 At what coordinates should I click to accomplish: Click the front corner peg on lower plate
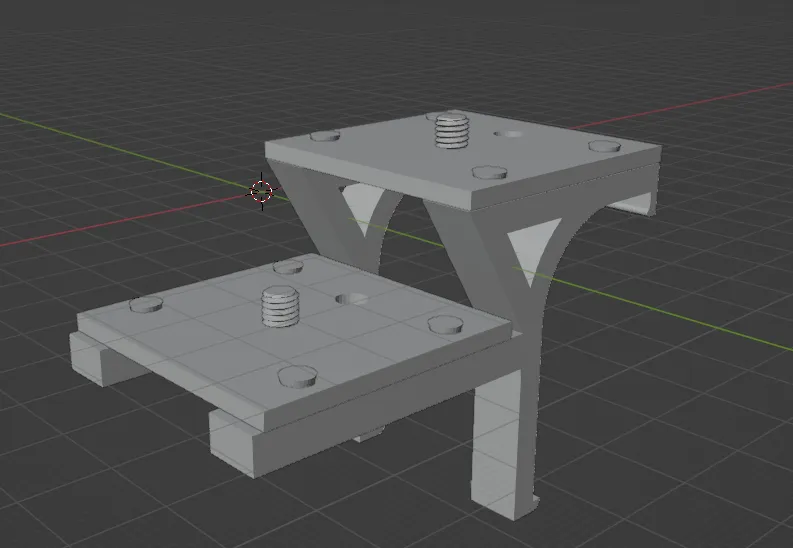click(x=298, y=377)
